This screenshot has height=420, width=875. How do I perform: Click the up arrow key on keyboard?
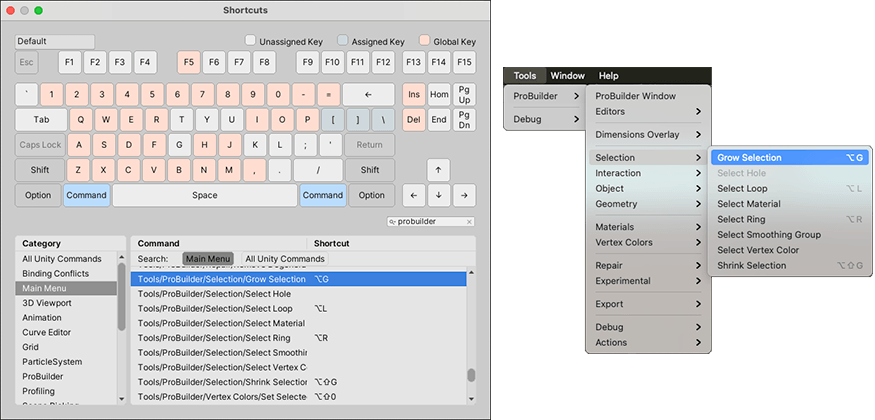(x=438, y=170)
